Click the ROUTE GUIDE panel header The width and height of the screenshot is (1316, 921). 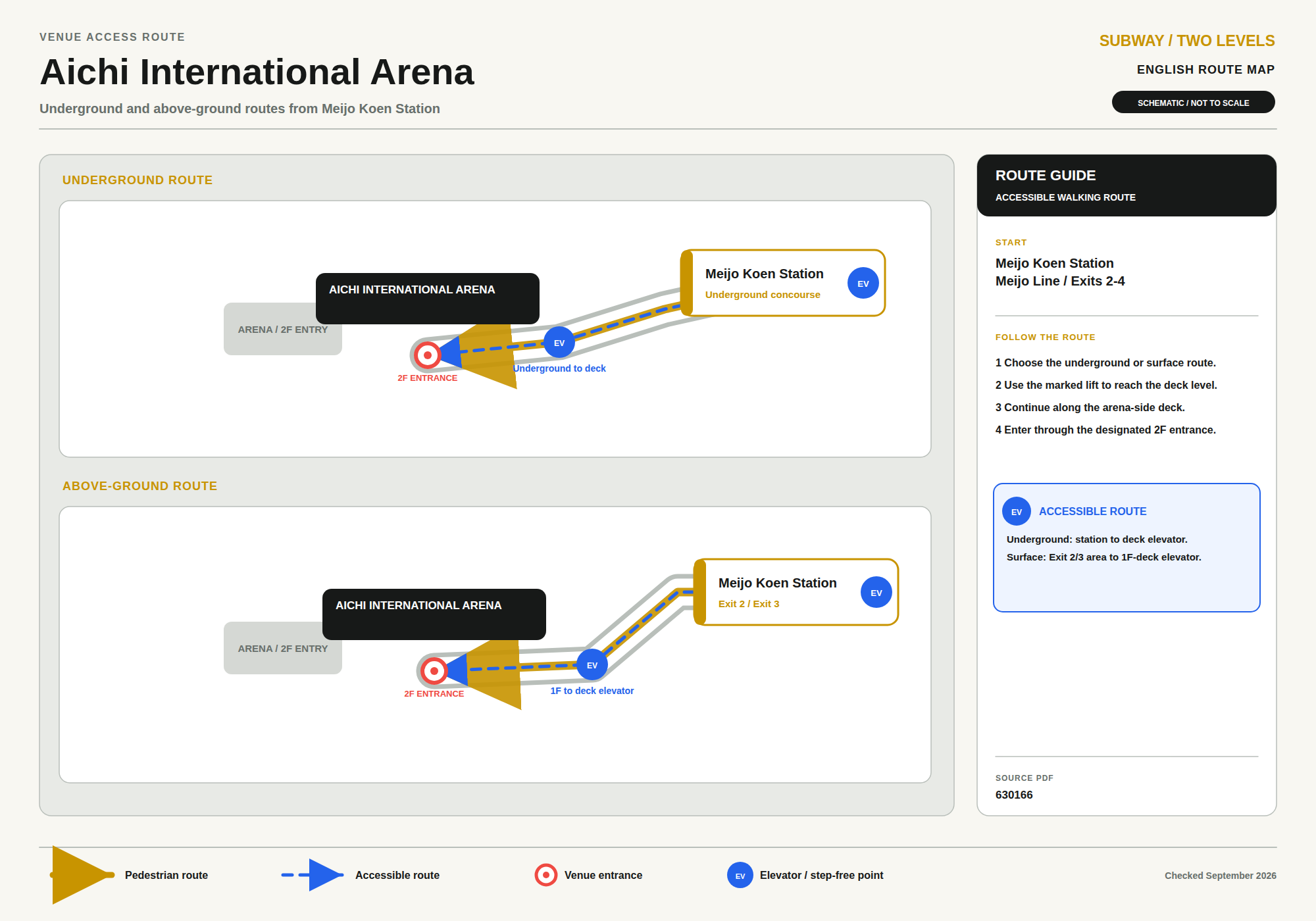pyautogui.click(x=1126, y=186)
